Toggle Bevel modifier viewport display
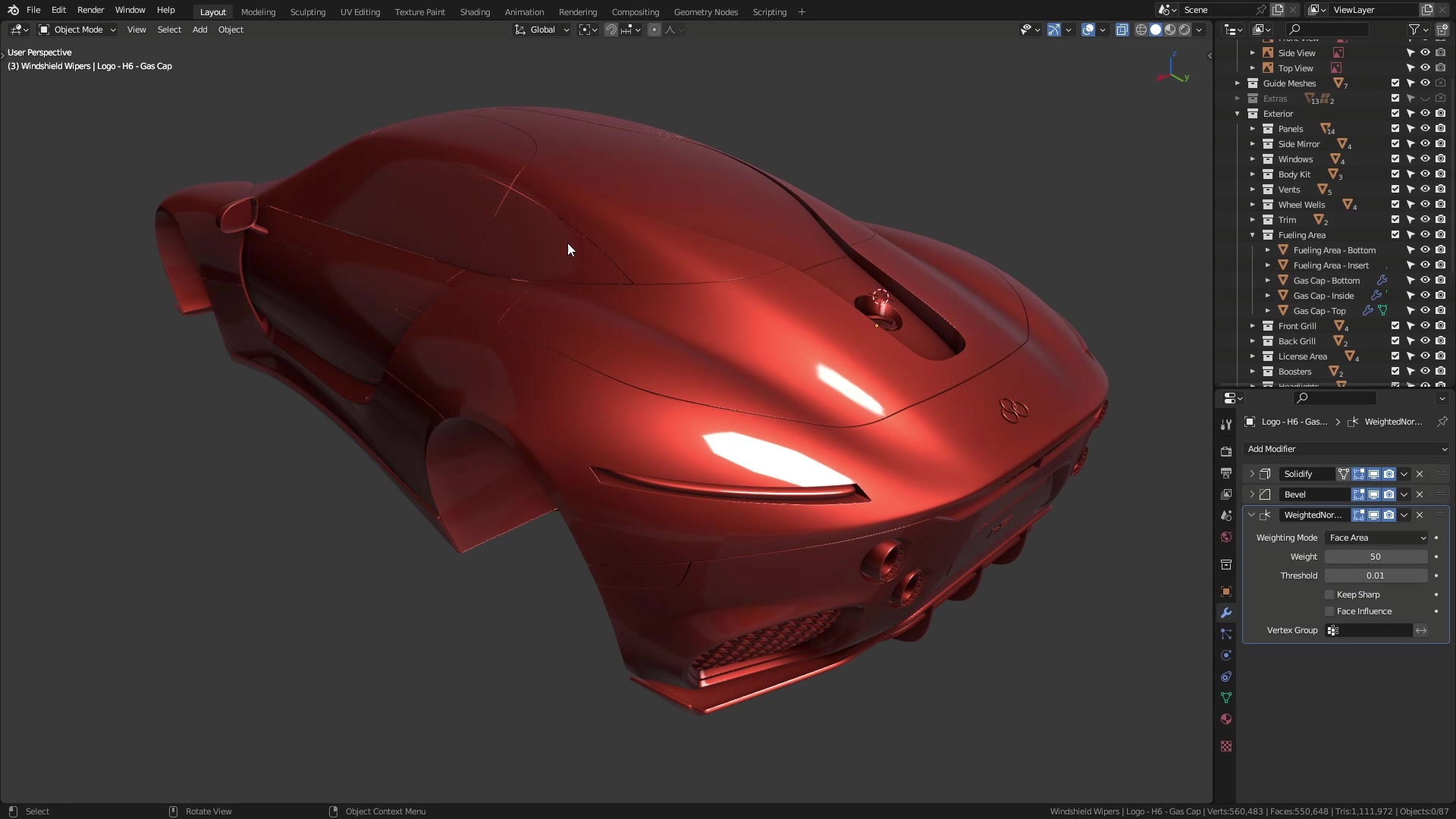Screen dimensions: 1456x819 tap(1374, 494)
